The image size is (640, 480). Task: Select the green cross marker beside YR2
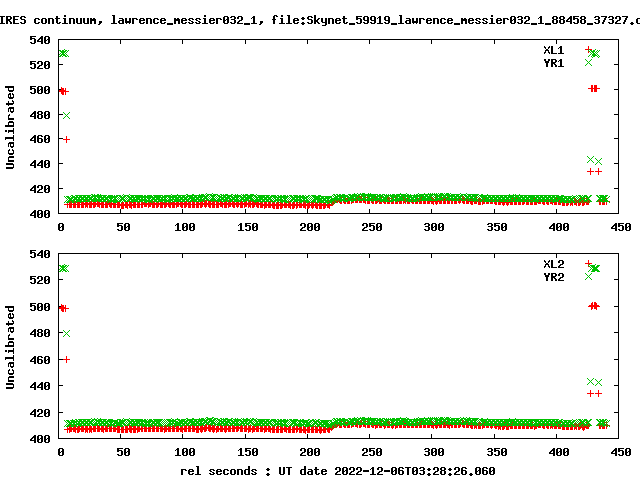588,276
